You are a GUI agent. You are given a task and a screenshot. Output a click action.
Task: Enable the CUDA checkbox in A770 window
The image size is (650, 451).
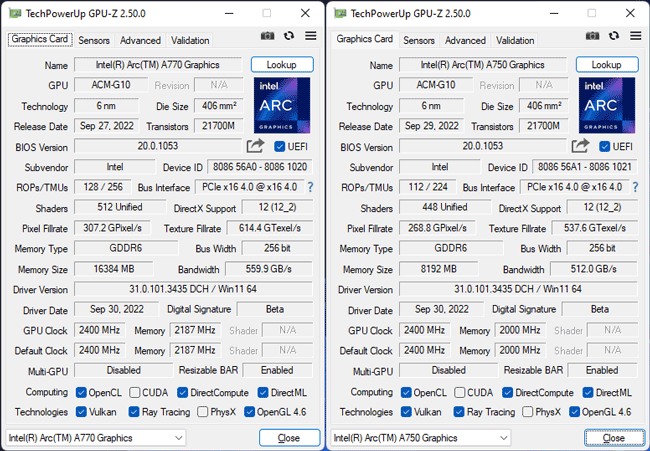coord(133,392)
